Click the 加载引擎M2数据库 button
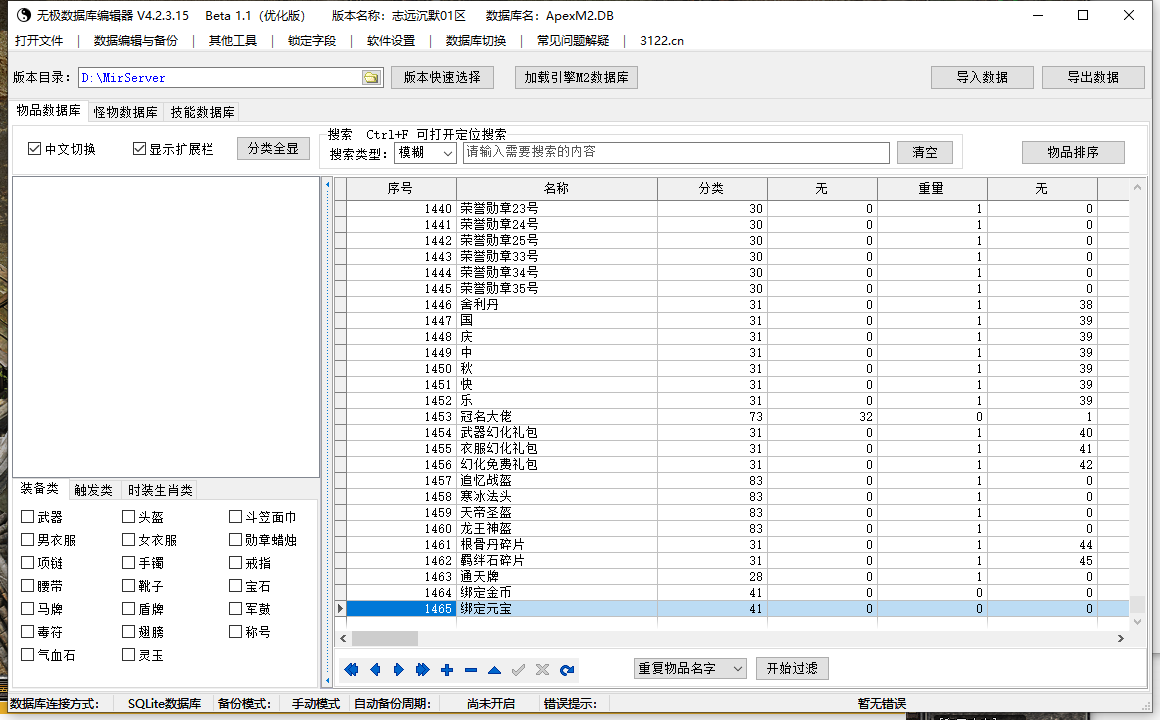This screenshot has width=1160, height=720. tap(576, 77)
